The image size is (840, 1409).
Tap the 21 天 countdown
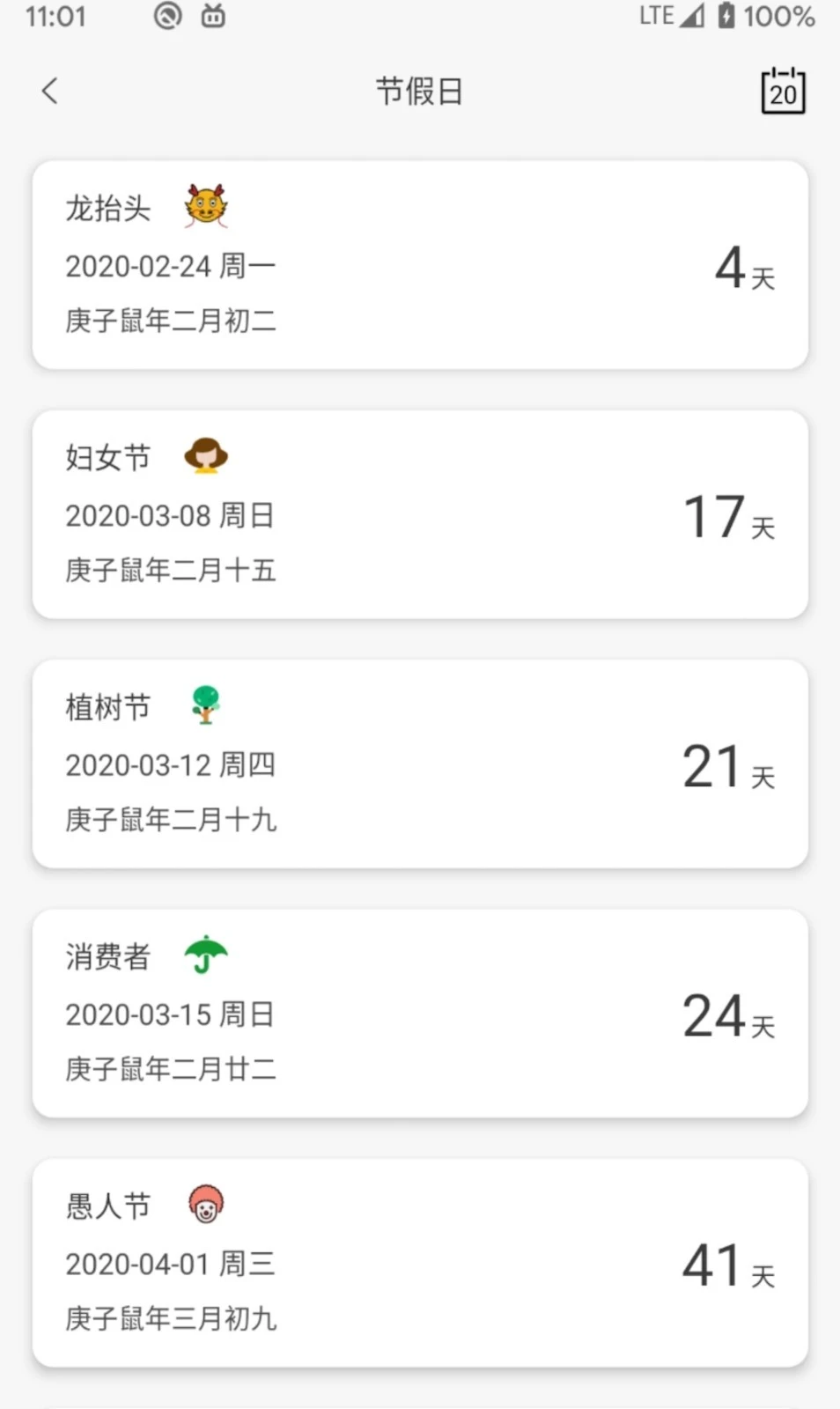[729, 766]
